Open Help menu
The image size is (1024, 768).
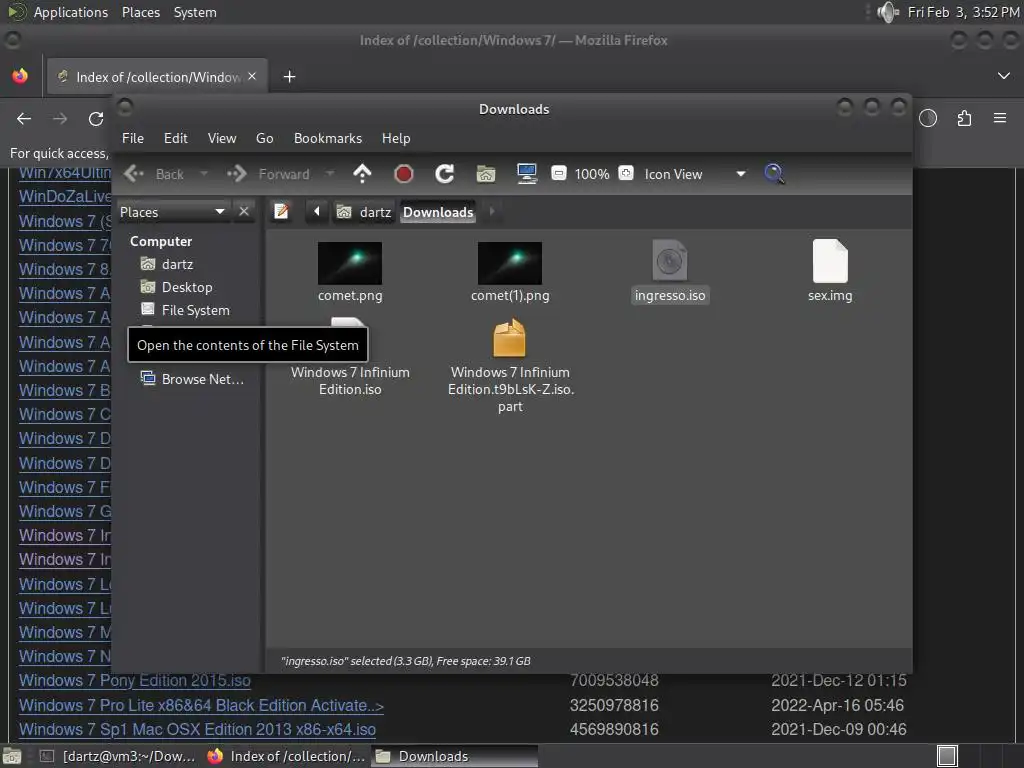[396, 138]
